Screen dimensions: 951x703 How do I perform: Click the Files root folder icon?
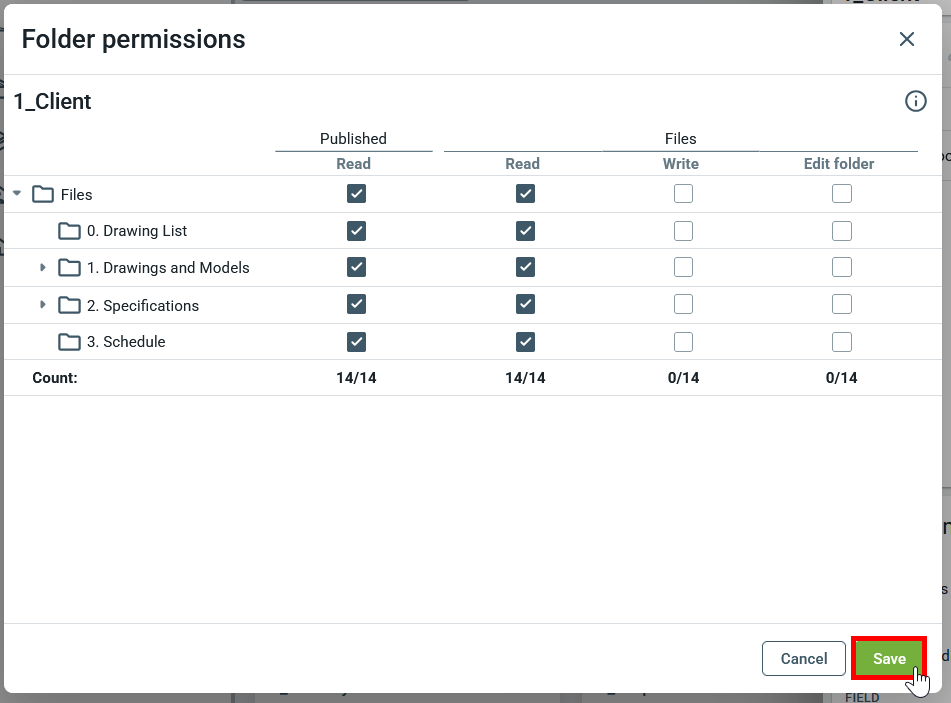point(43,194)
